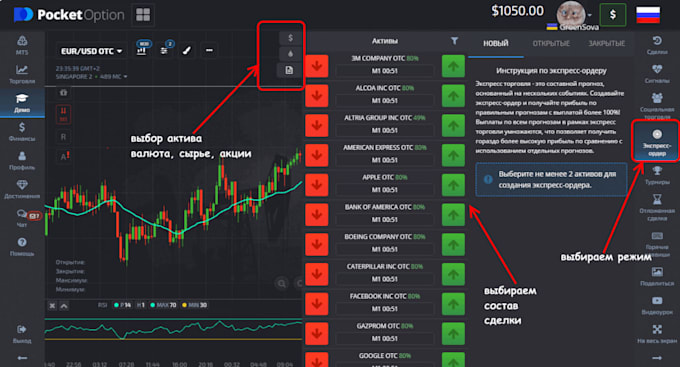Open the Достижения diamond icon

click(x=22, y=189)
